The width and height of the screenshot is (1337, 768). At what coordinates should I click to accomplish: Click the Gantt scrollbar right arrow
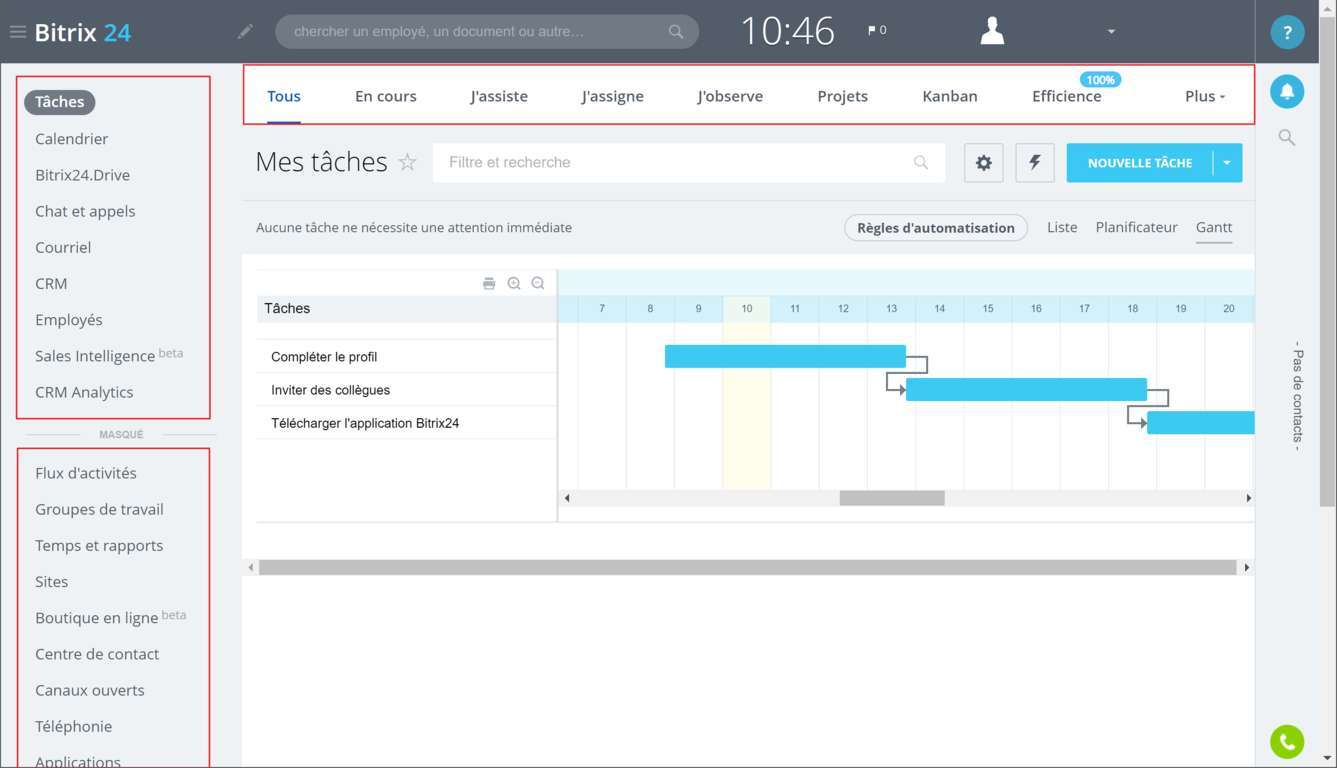click(1248, 498)
